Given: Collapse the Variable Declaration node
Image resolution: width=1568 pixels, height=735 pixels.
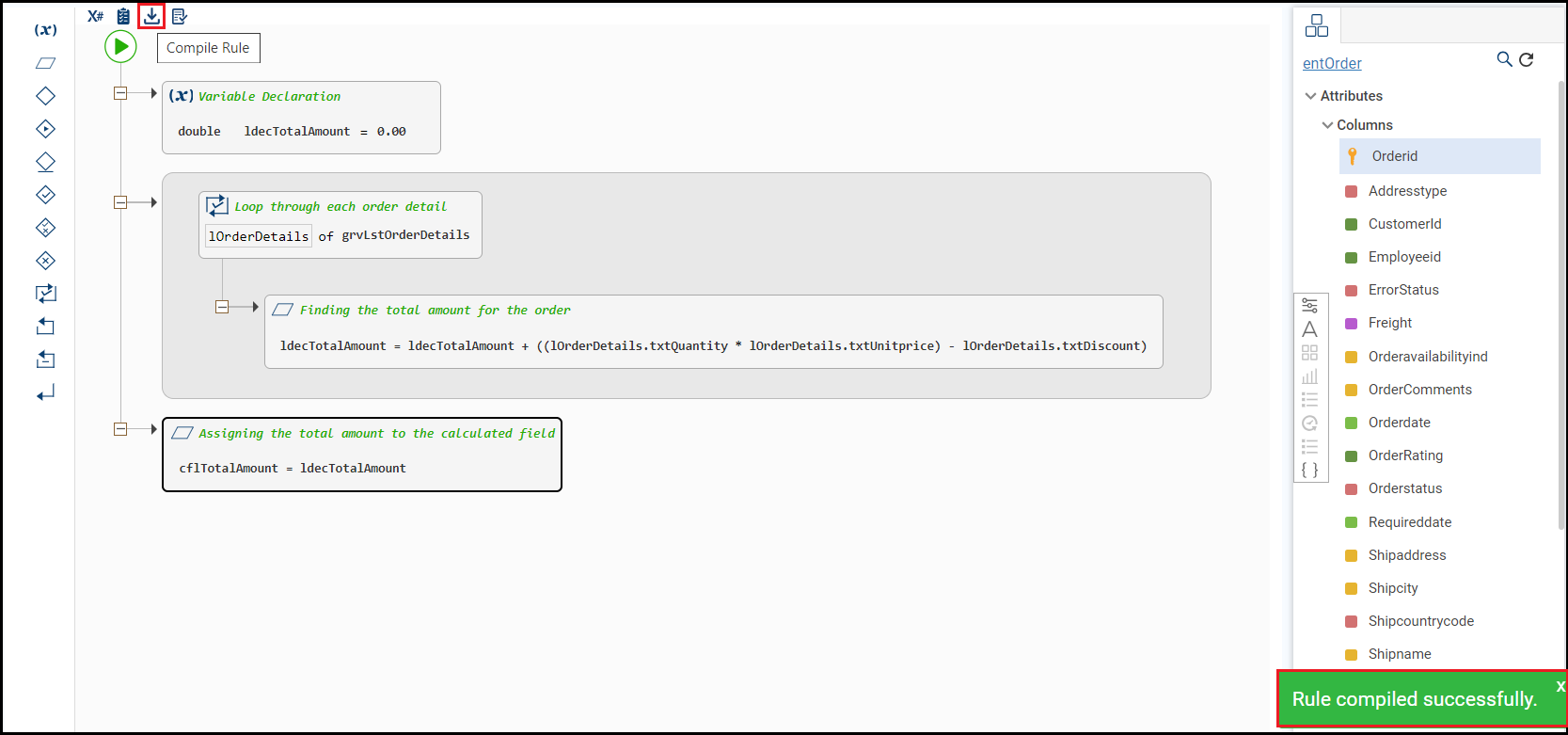Looking at the screenshot, I should point(120,93).
